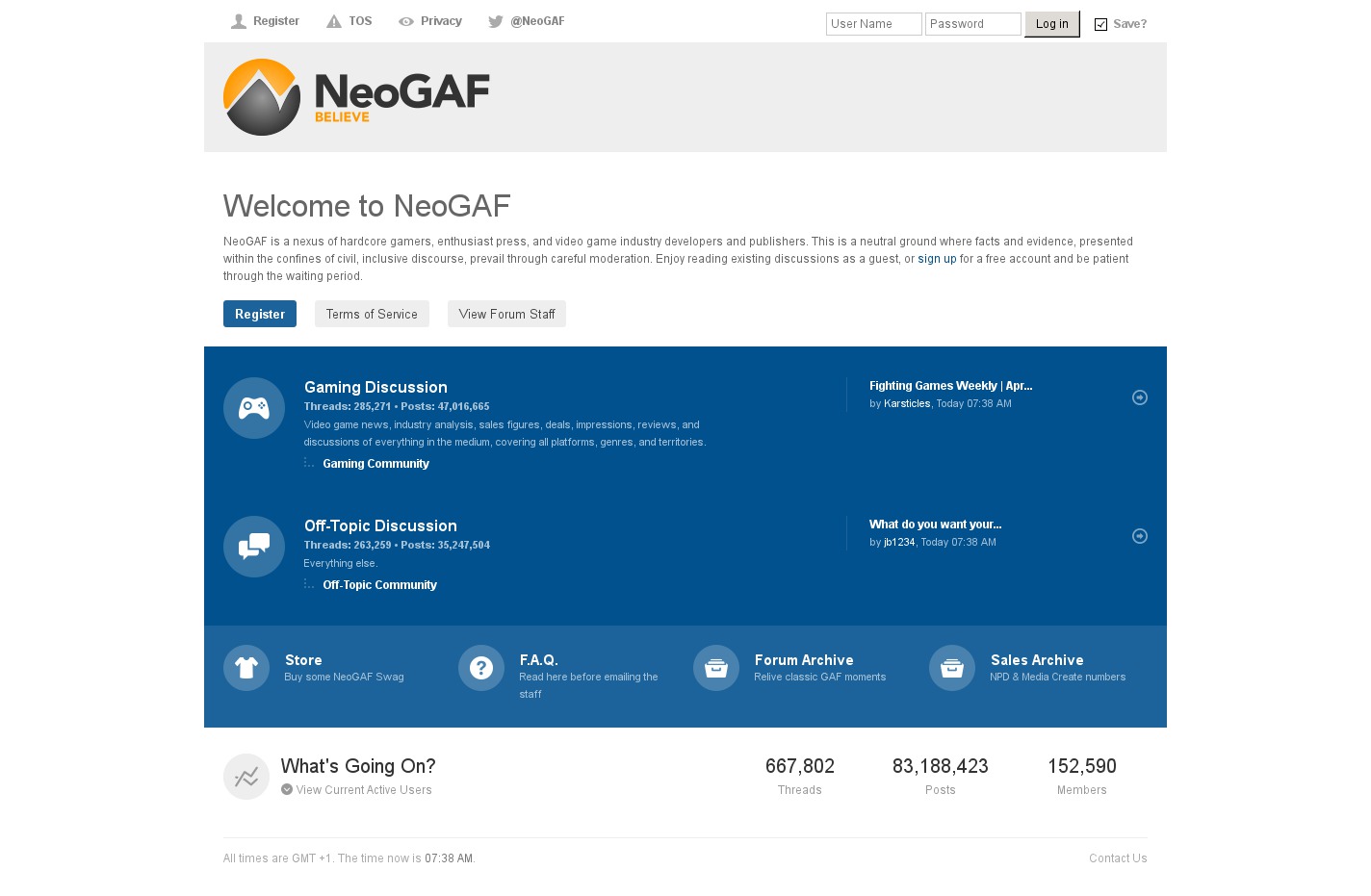Open the Off-Topic Community subforum
Image resolution: width=1371 pixels, height=896 pixels.
(379, 585)
